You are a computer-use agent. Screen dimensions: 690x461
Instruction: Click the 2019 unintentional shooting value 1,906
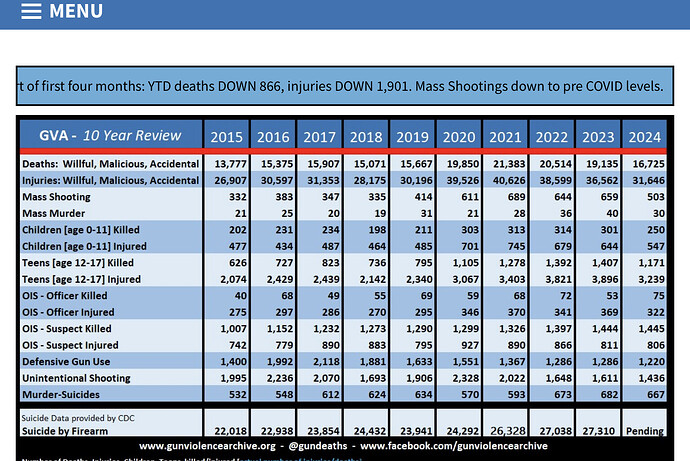419,378
